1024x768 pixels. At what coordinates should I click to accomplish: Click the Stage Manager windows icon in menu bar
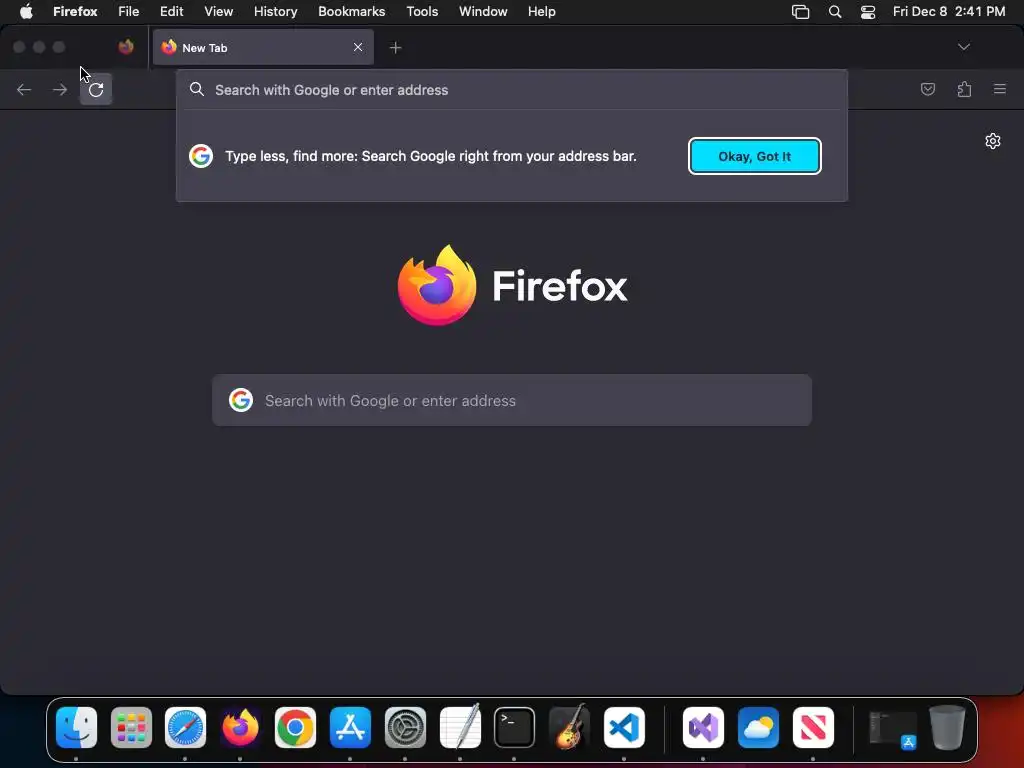pyautogui.click(x=800, y=12)
